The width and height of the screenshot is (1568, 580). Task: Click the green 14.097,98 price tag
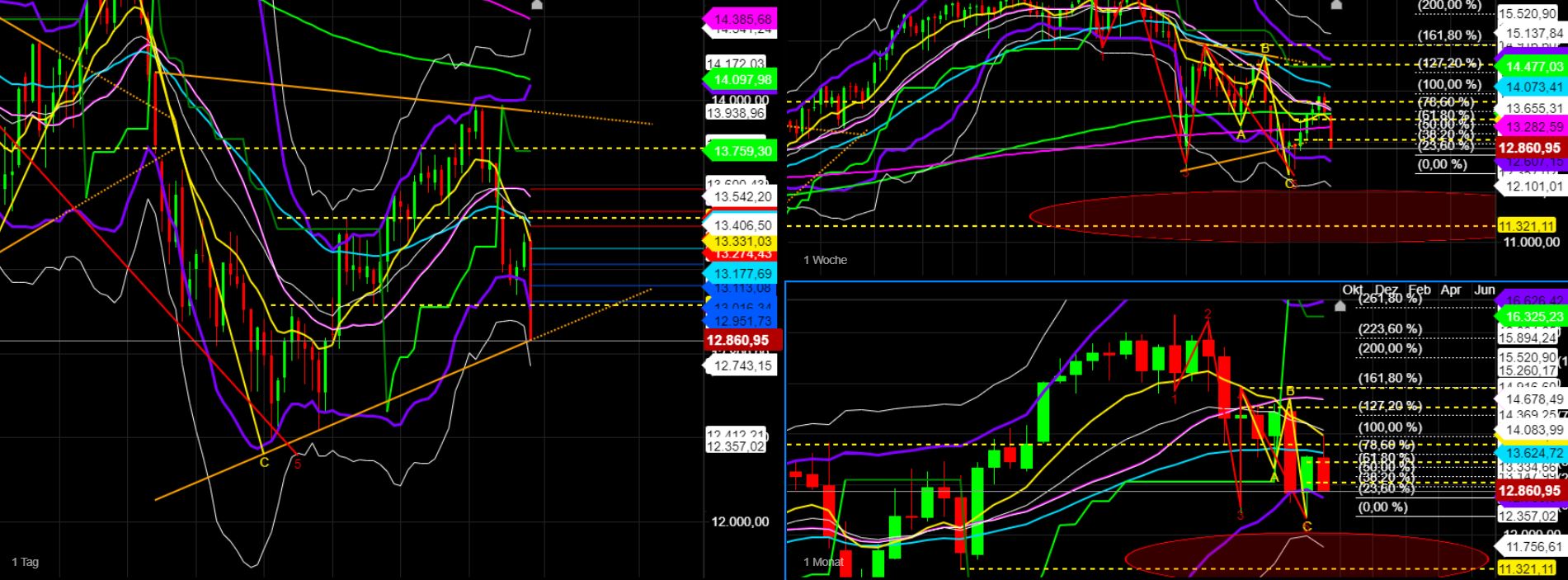click(x=738, y=79)
